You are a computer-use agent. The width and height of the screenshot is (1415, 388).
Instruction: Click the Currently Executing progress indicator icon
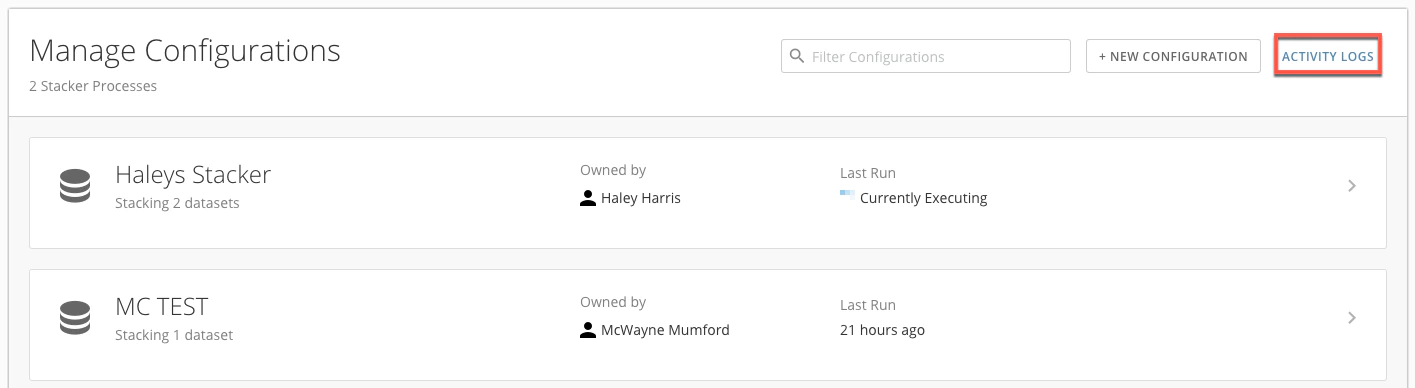click(x=847, y=193)
